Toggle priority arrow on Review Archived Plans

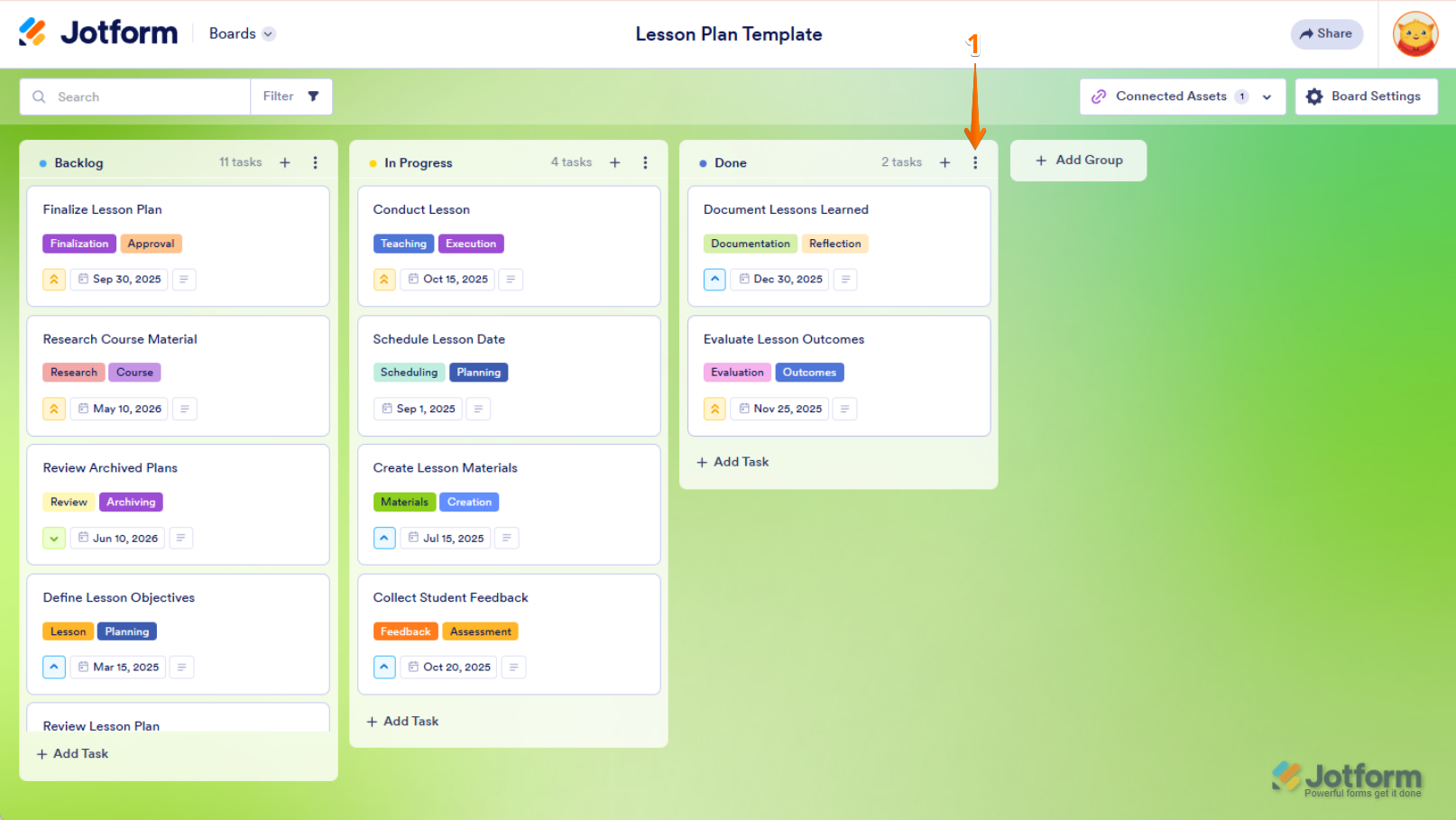(54, 539)
